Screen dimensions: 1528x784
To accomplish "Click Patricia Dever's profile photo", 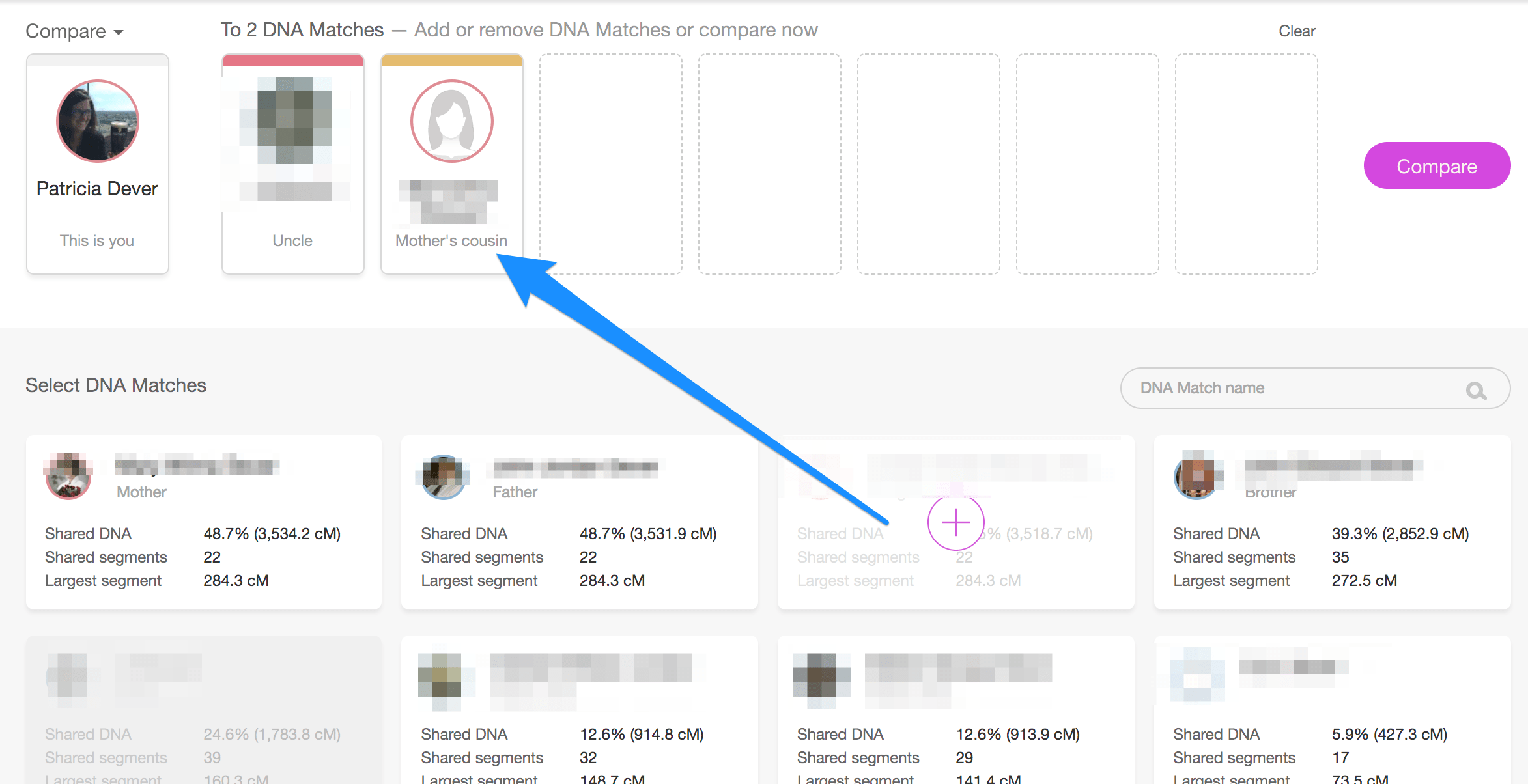I will click(98, 121).
